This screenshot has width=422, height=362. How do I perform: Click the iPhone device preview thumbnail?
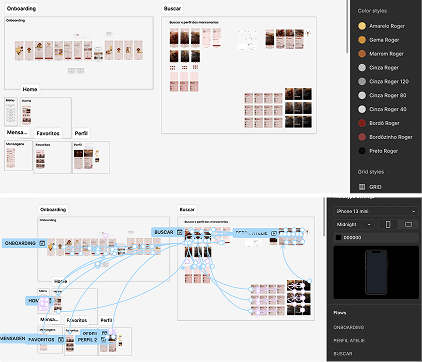(376, 272)
